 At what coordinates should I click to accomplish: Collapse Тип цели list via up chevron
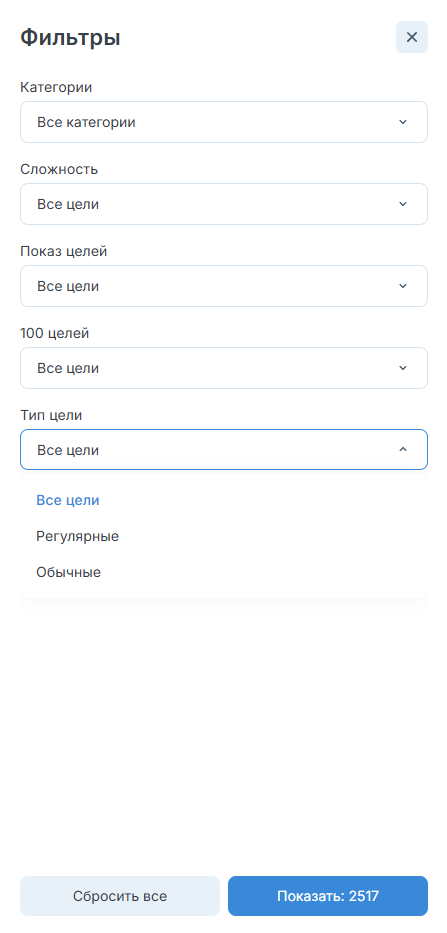[403, 450]
